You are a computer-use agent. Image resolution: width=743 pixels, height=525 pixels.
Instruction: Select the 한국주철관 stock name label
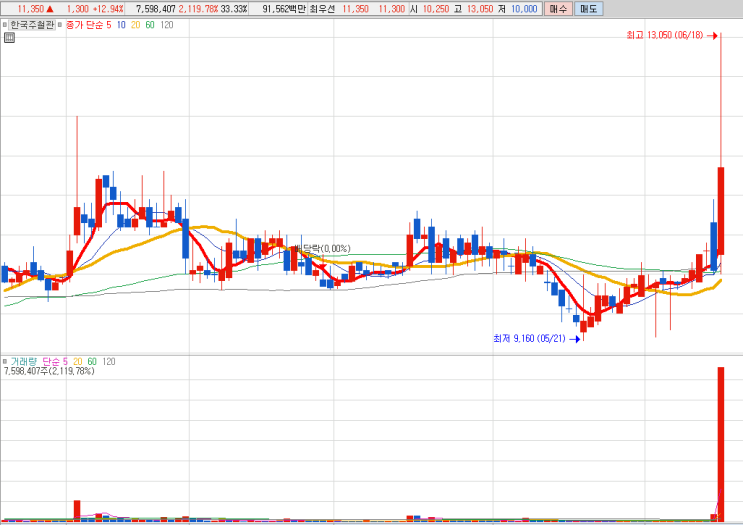(32, 25)
